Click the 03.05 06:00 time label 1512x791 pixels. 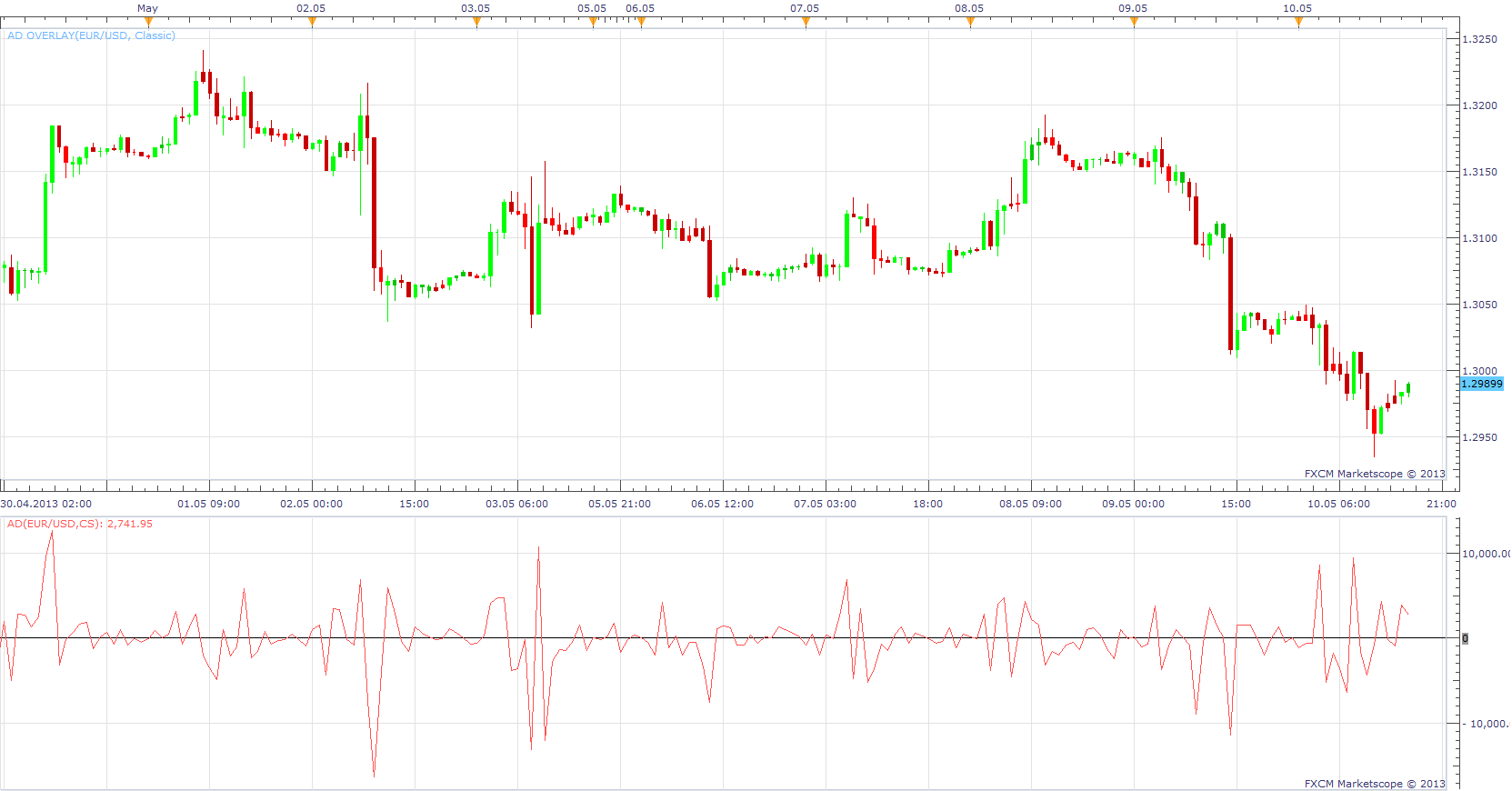click(x=517, y=504)
